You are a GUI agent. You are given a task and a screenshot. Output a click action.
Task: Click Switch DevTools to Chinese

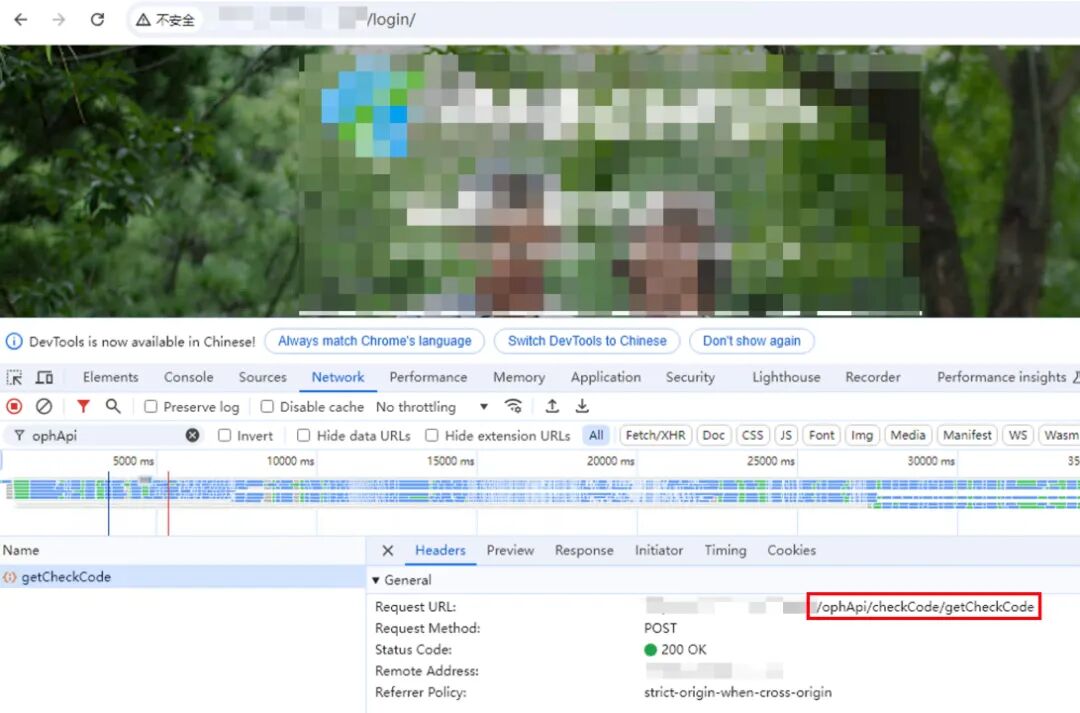point(588,341)
